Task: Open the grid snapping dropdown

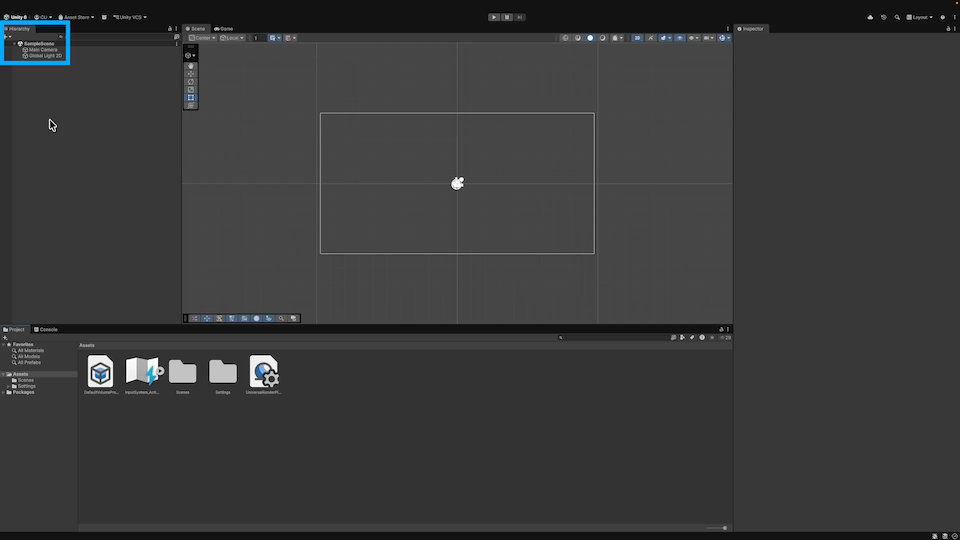Action: [274, 38]
